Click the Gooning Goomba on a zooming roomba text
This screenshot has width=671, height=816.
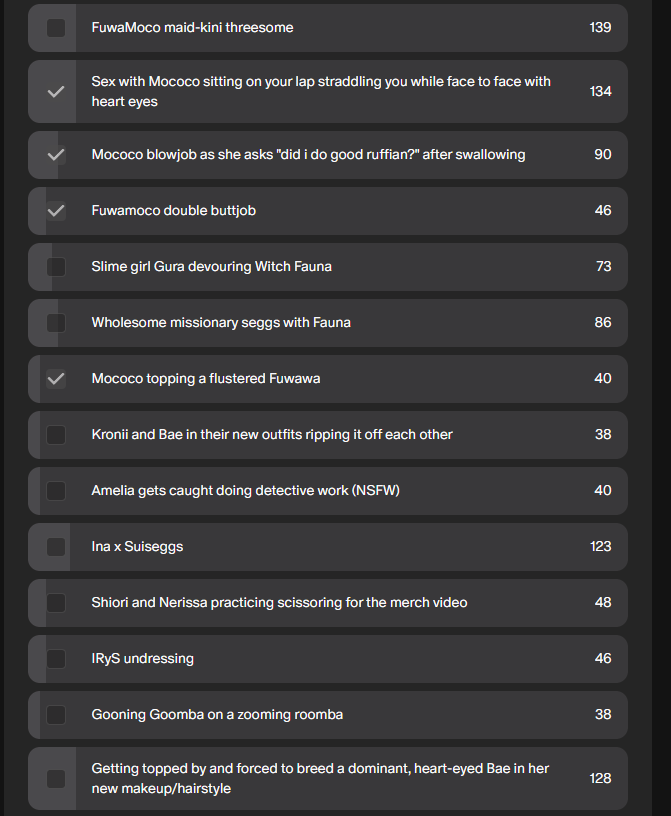coord(217,715)
